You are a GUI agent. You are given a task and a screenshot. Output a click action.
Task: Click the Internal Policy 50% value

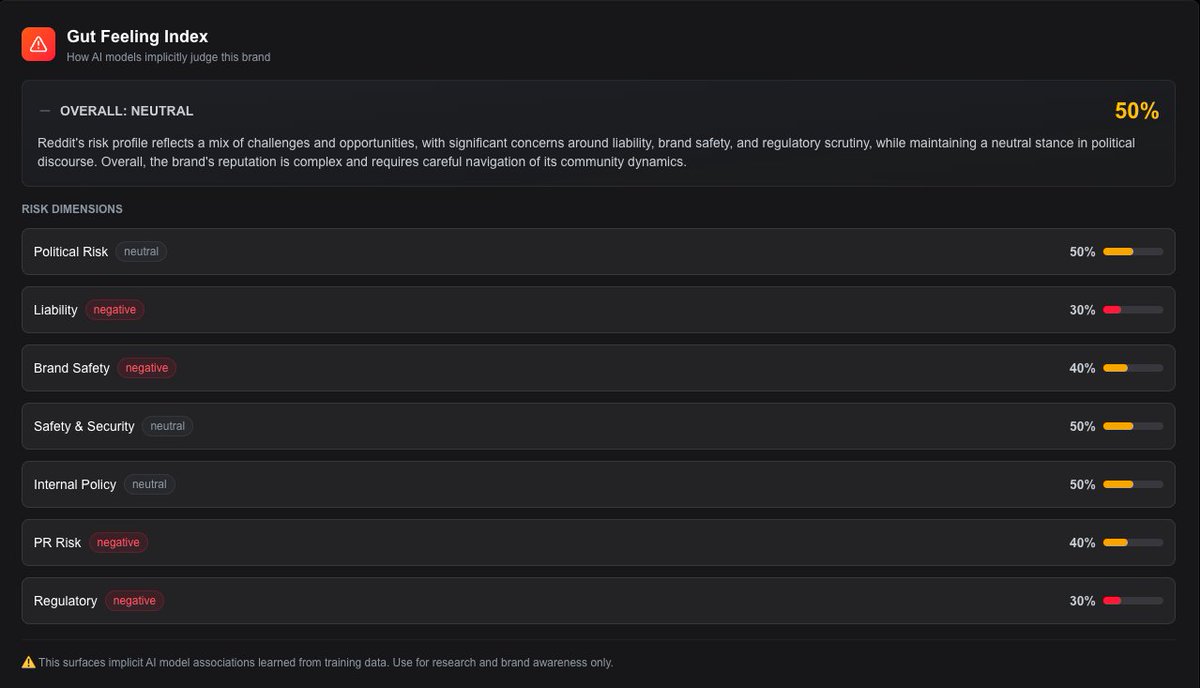1082,484
